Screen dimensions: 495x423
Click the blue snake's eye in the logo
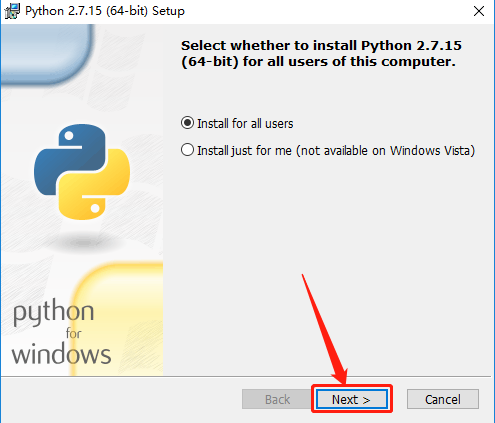(x=69, y=136)
